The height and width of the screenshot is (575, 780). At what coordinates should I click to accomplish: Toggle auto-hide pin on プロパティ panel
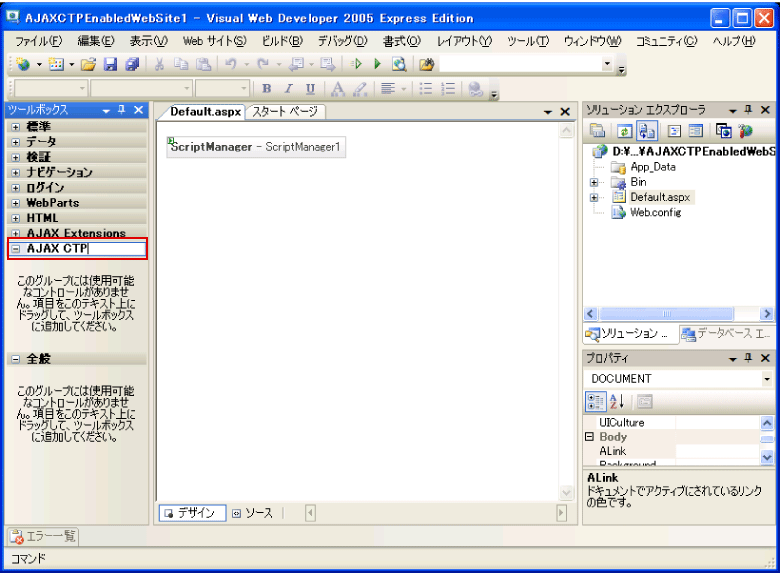749,358
